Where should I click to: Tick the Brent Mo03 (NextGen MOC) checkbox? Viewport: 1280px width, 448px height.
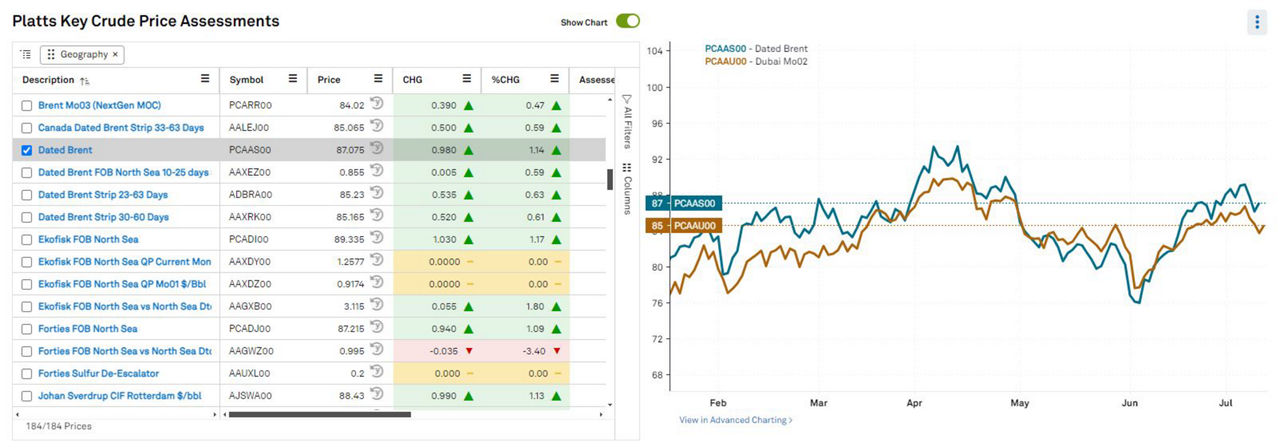tap(27, 105)
